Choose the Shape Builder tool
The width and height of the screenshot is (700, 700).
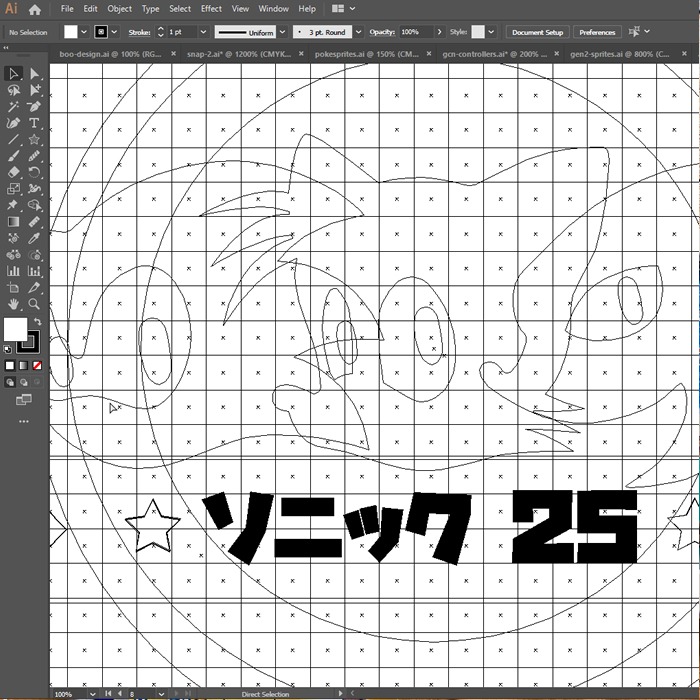(34, 205)
